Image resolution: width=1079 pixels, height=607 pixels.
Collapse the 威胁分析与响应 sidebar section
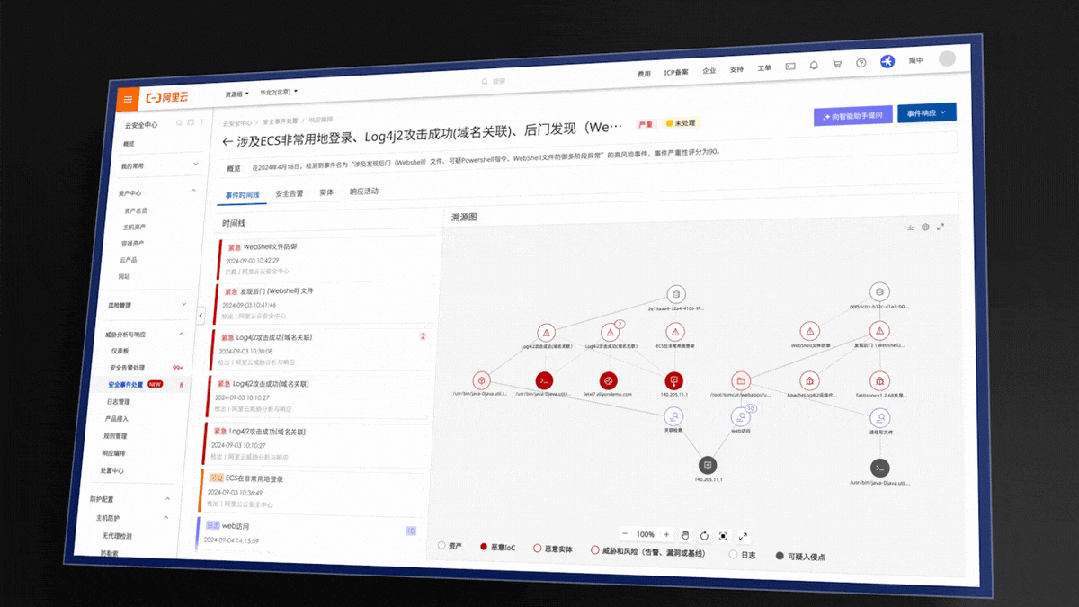coord(181,334)
